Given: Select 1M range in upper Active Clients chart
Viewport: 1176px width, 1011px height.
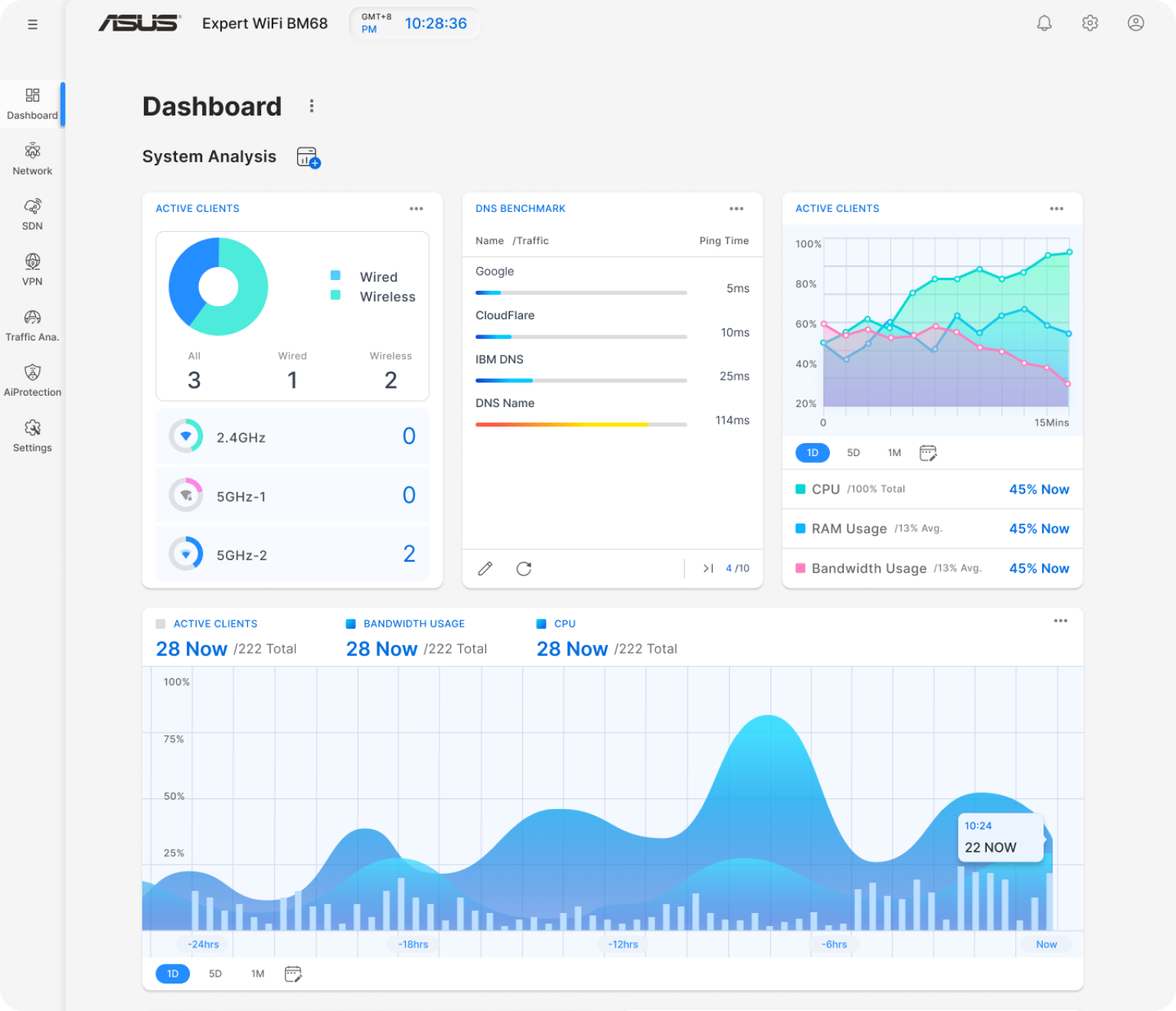Looking at the screenshot, I should pos(893,453).
